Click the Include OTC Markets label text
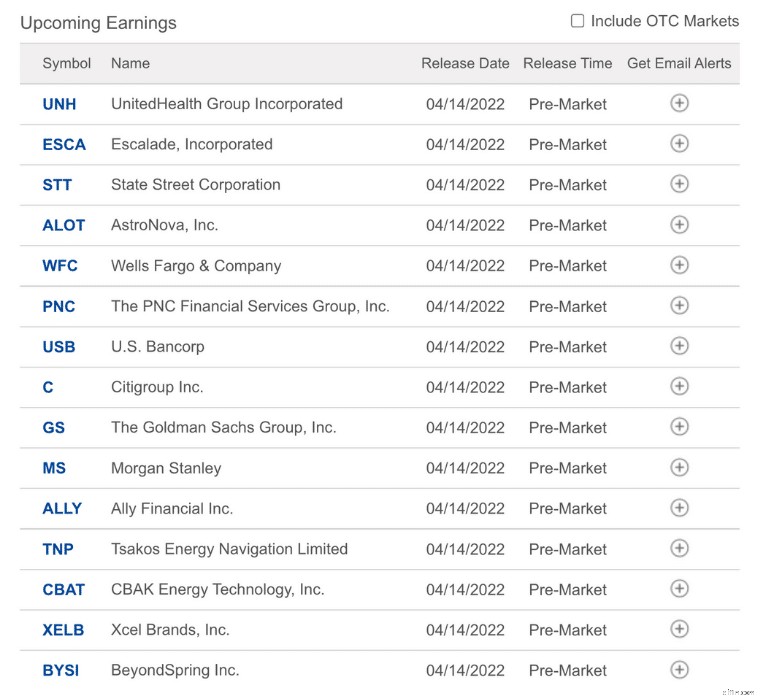The image size is (768, 698). (x=665, y=21)
